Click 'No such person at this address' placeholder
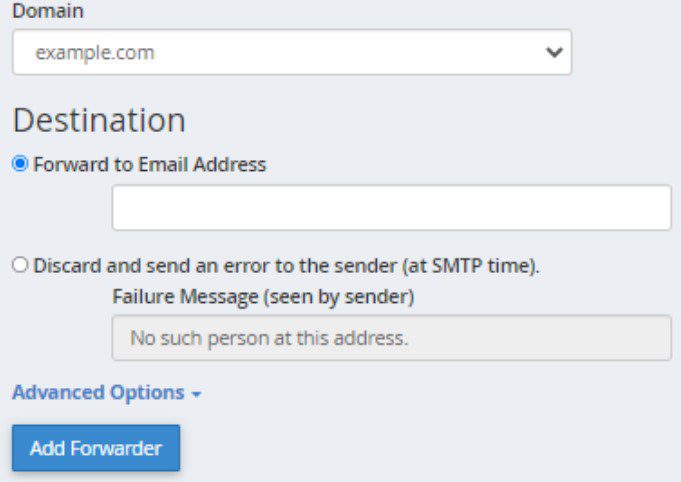This screenshot has height=482, width=681. [x=270, y=338]
